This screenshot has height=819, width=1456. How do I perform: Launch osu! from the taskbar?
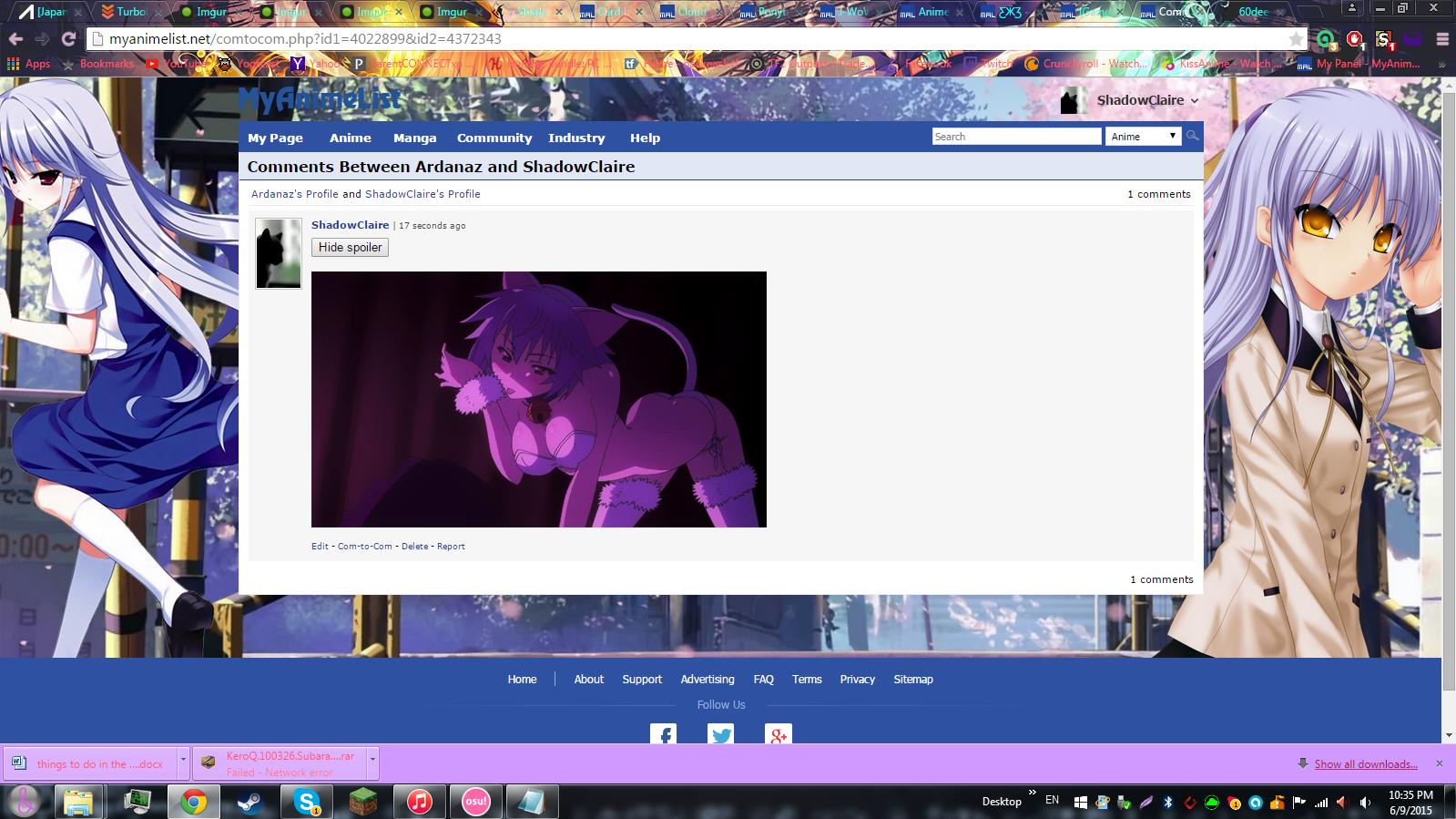click(x=475, y=802)
